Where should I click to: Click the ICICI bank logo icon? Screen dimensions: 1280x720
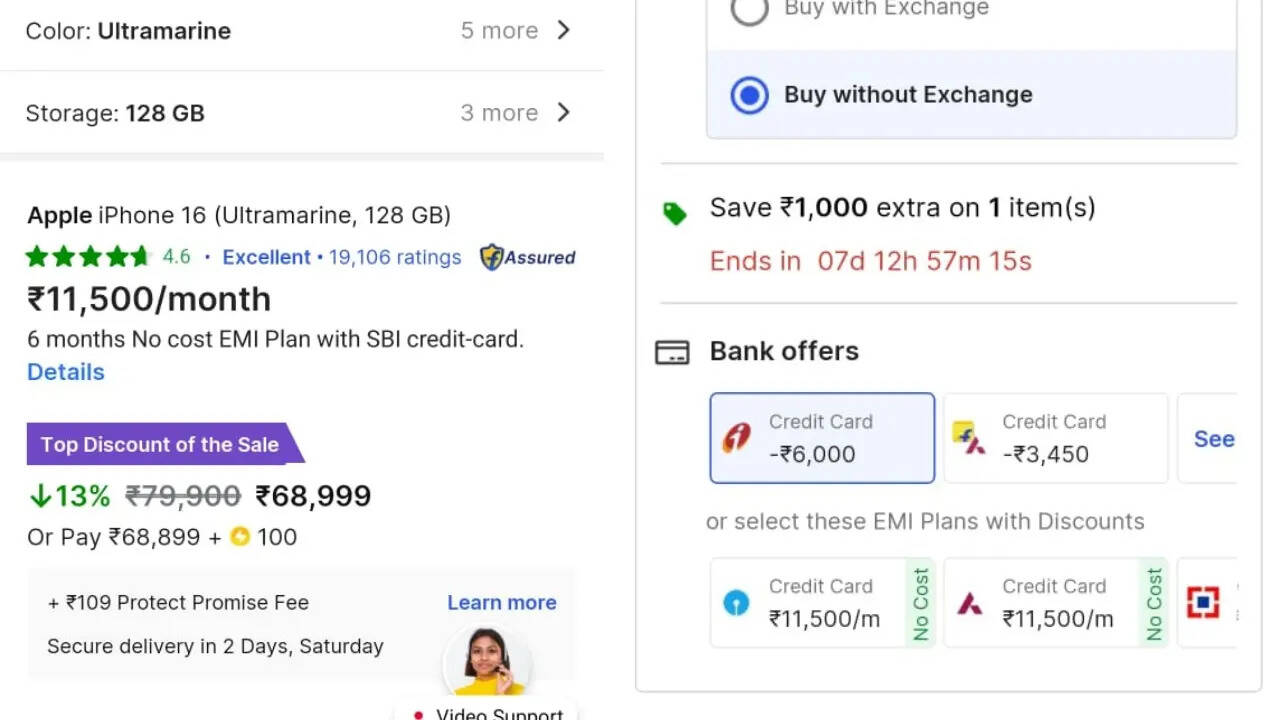[x=737, y=438]
